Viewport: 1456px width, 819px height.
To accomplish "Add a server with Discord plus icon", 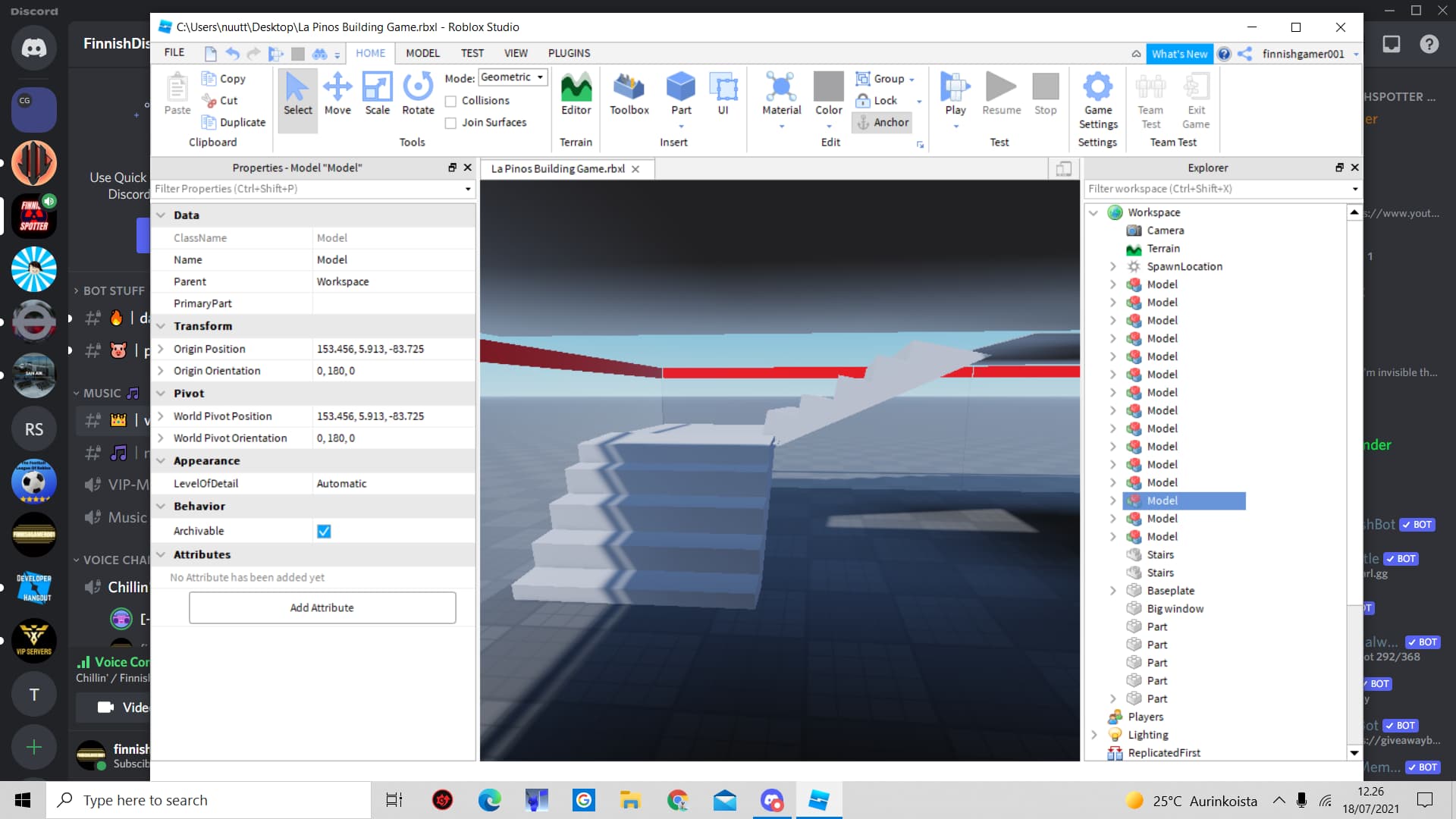I will [x=33, y=747].
